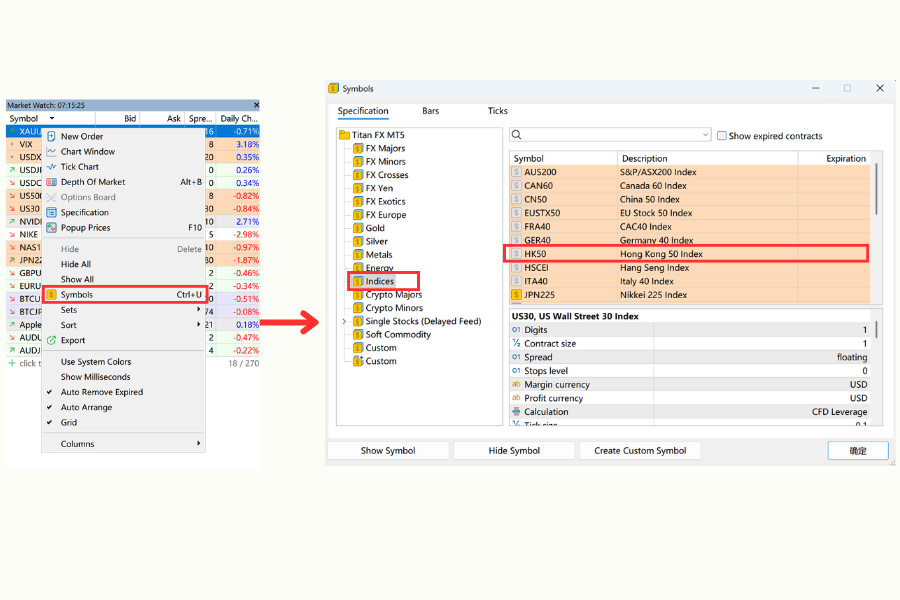Open Popup Prices using its icon

tap(52, 226)
